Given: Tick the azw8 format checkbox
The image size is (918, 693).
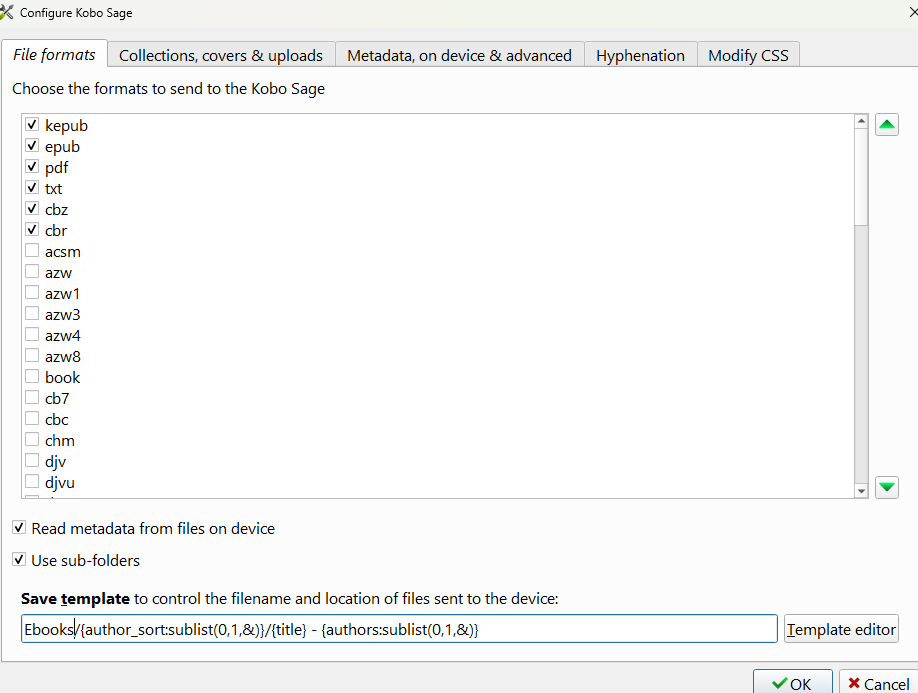Looking at the screenshot, I should [32, 356].
